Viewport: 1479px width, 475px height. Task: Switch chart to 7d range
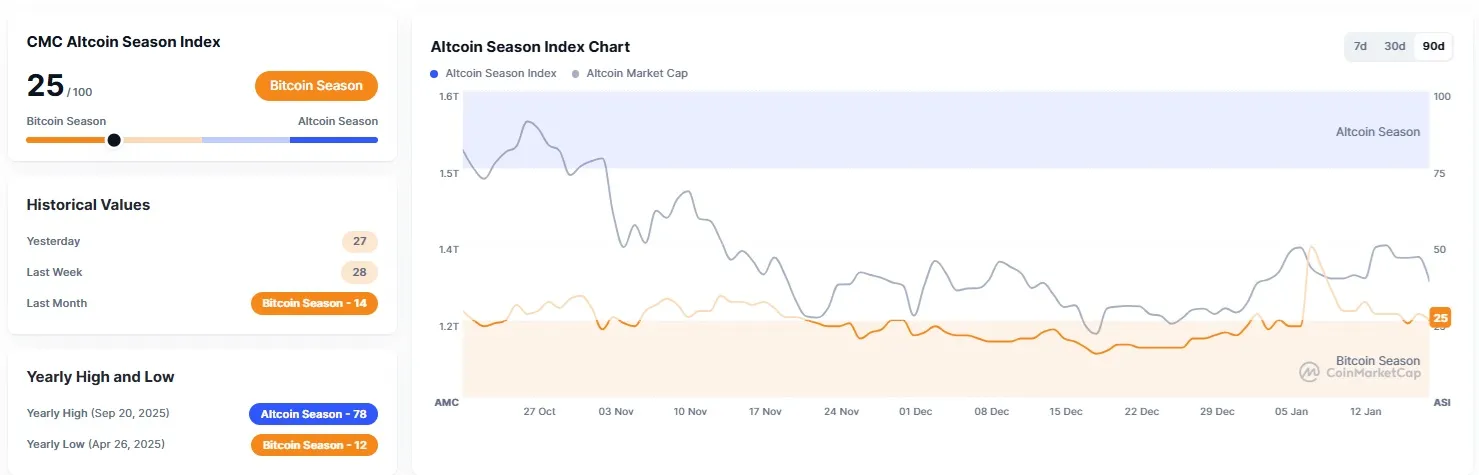click(x=1360, y=46)
